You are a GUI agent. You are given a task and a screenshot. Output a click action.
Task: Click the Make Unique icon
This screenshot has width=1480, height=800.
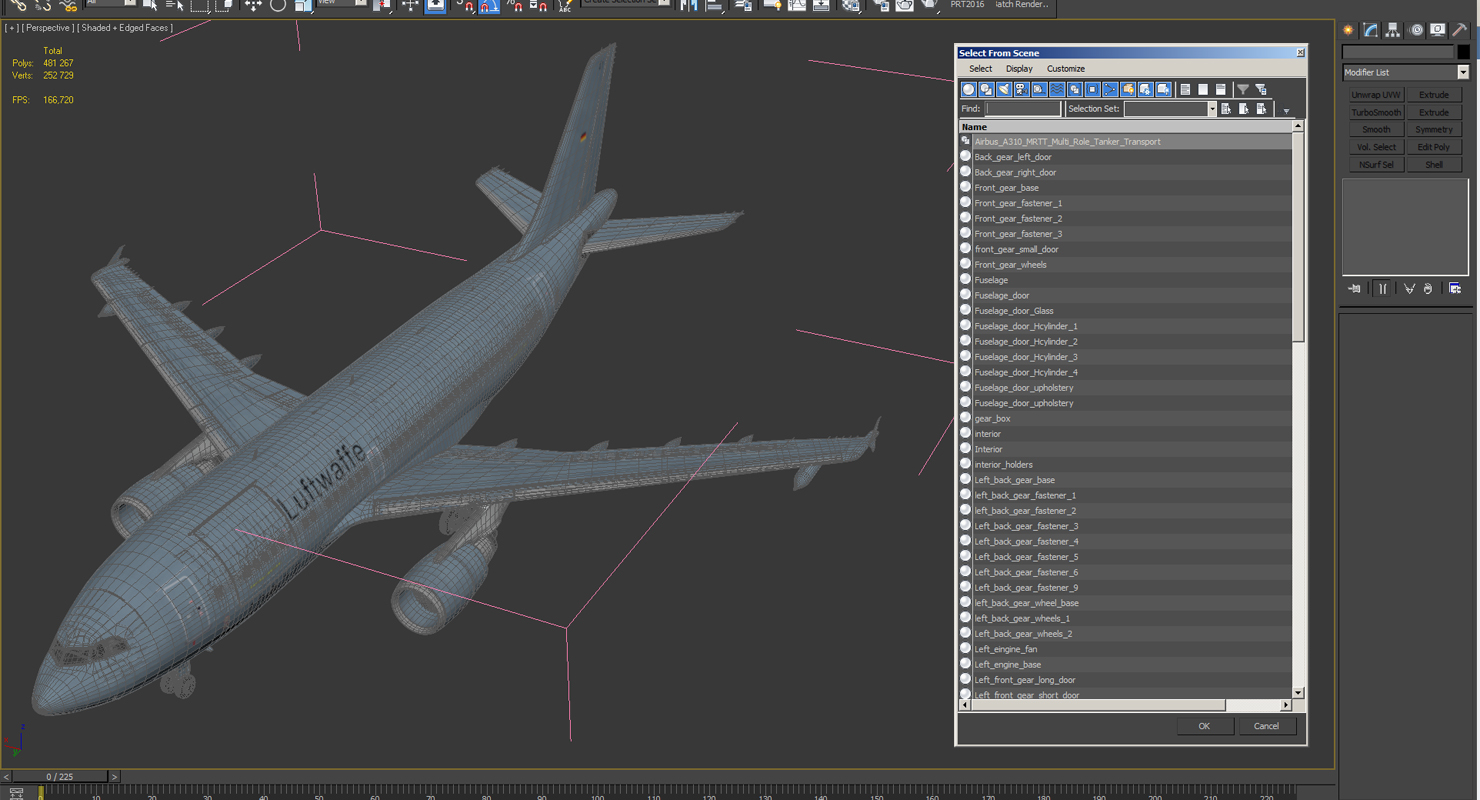click(1409, 288)
